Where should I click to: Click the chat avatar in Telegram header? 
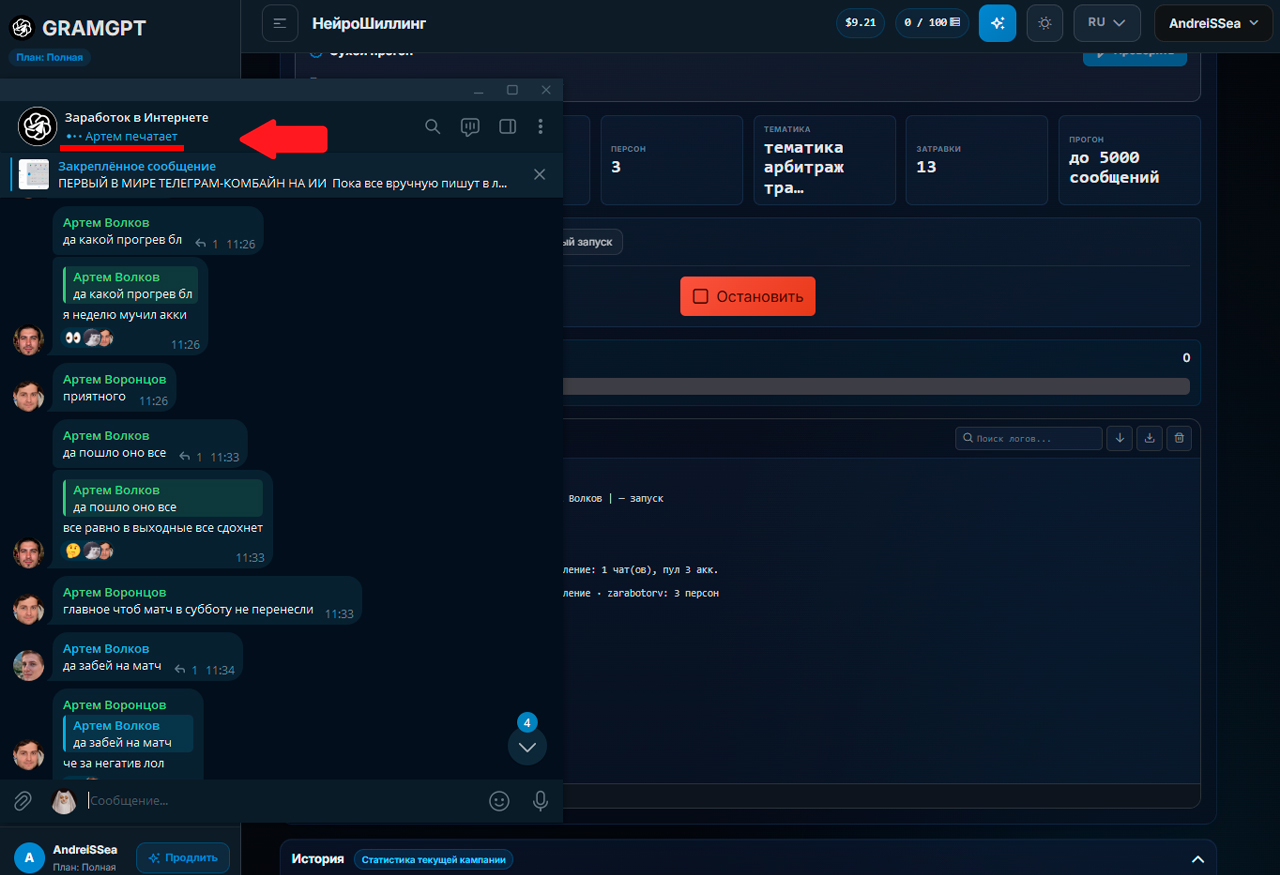[x=37, y=125]
